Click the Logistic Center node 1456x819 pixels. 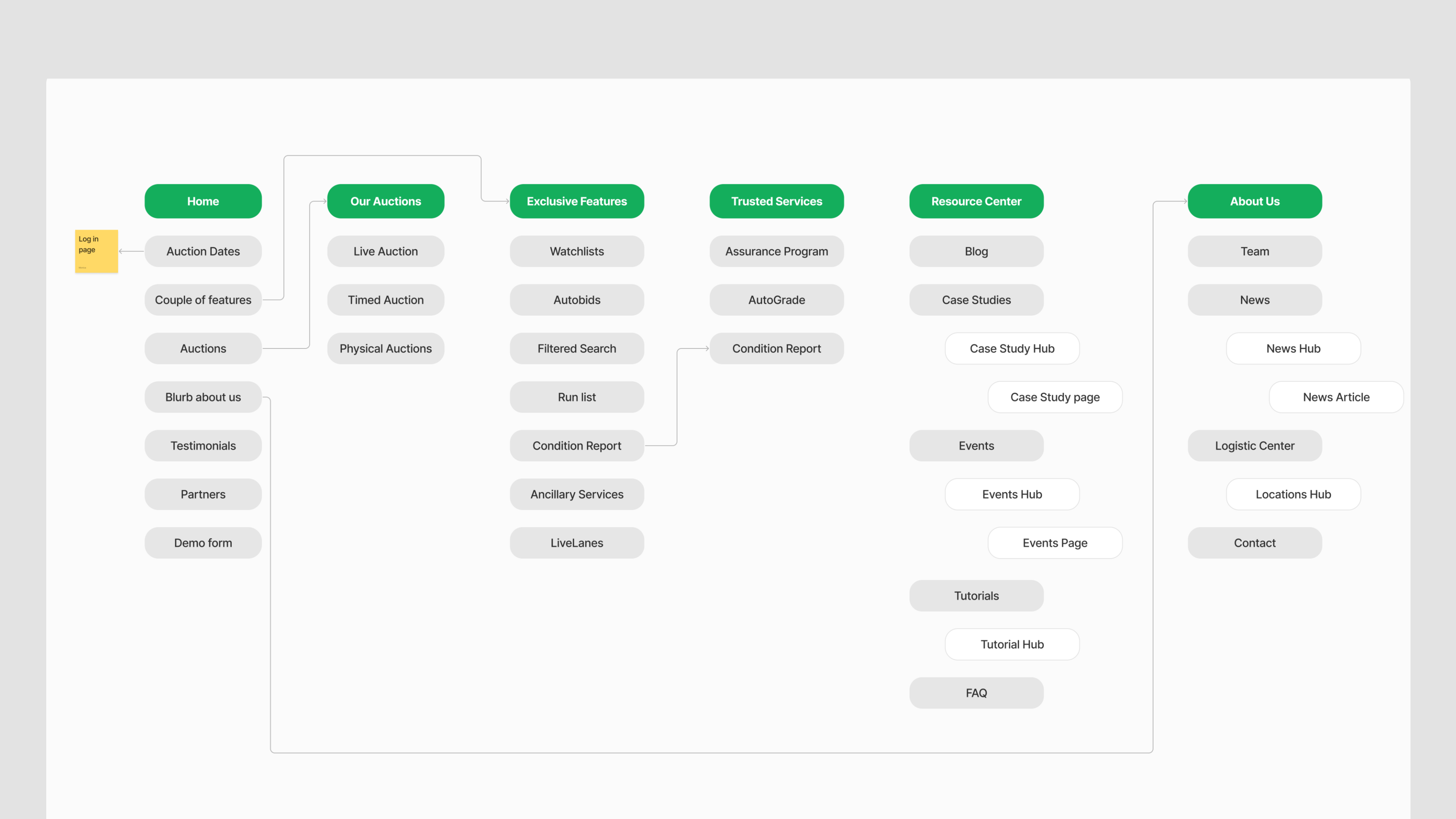[x=1255, y=446]
